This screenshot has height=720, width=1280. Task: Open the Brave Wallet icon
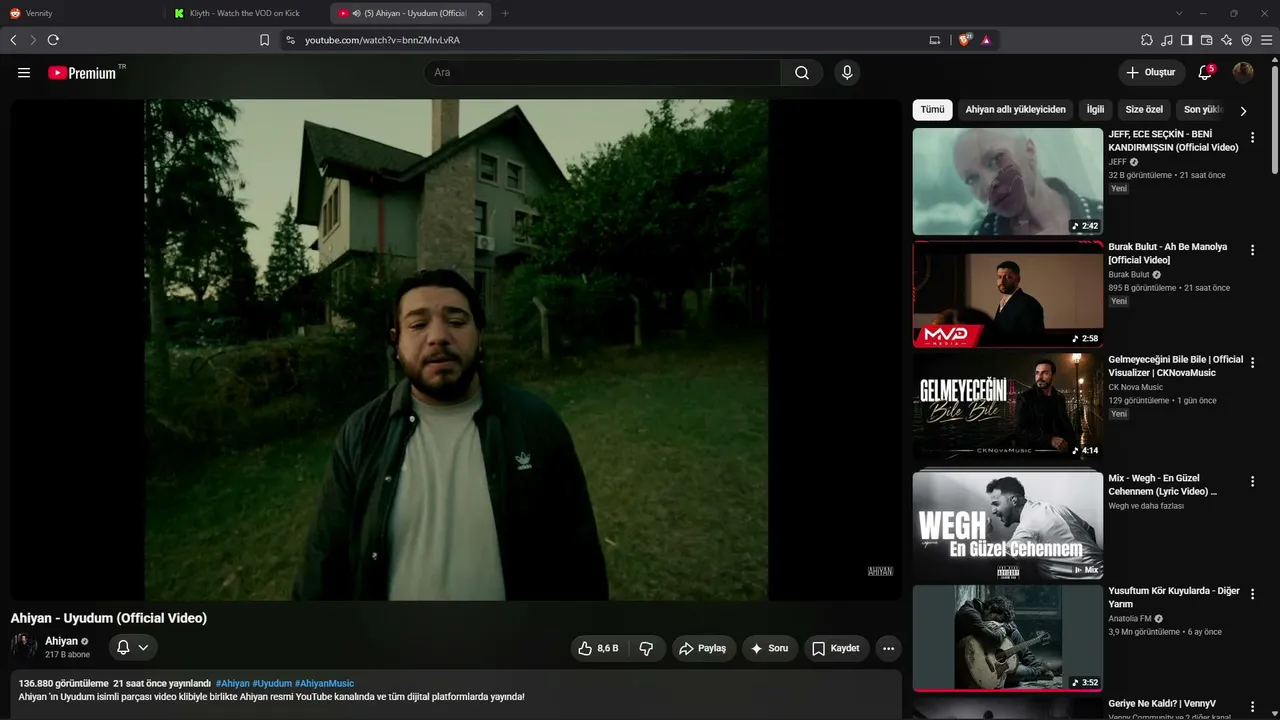[1207, 40]
